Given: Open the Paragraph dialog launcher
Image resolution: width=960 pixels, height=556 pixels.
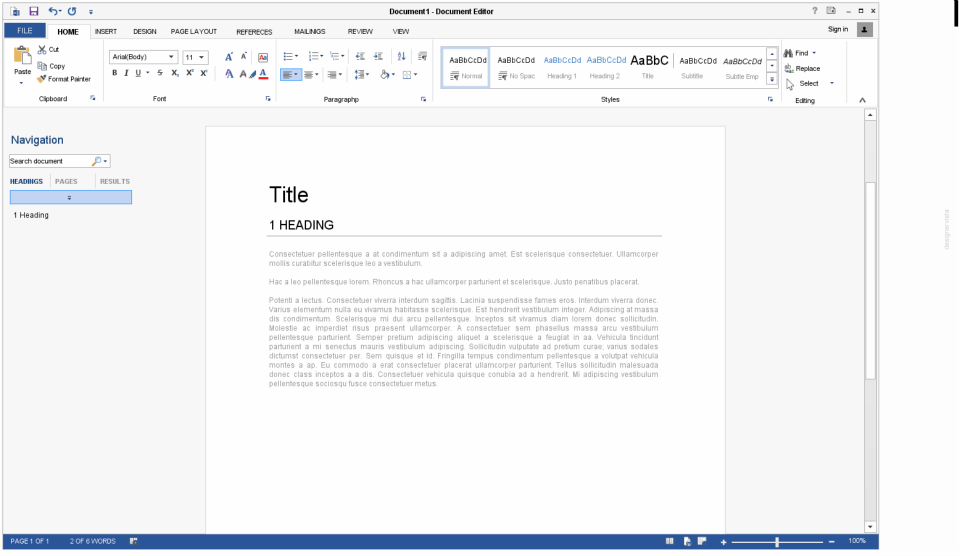Looking at the screenshot, I should coord(424,99).
